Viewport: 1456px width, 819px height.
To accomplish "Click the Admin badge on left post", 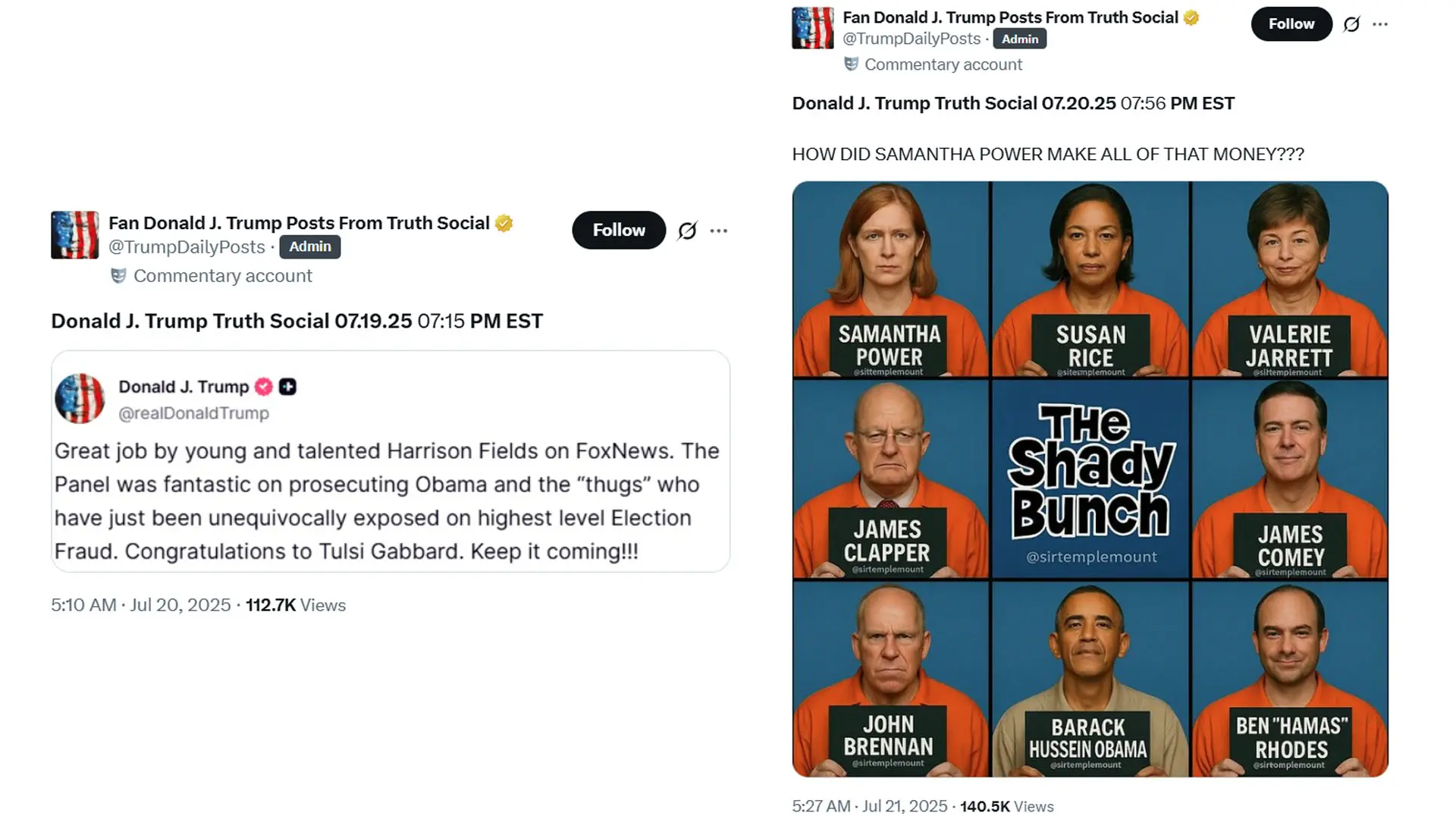I will pos(309,246).
